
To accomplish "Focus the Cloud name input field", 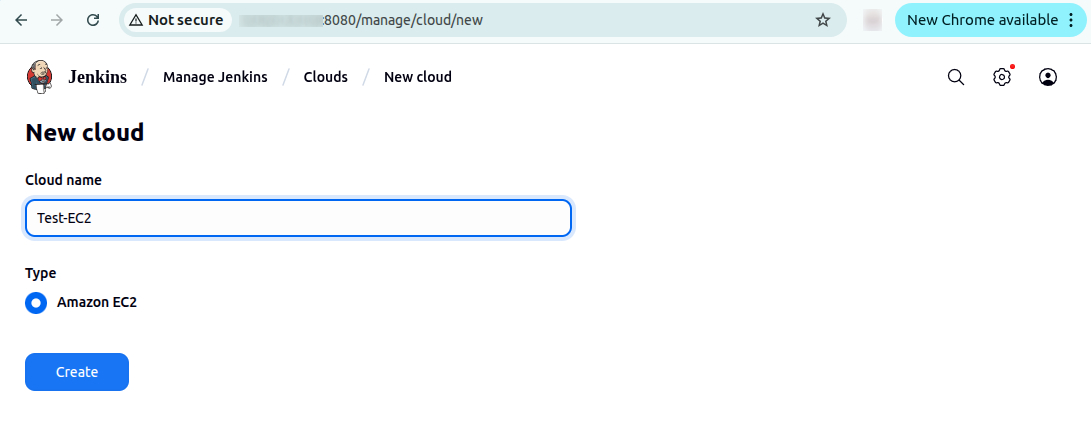I will (298, 218).
